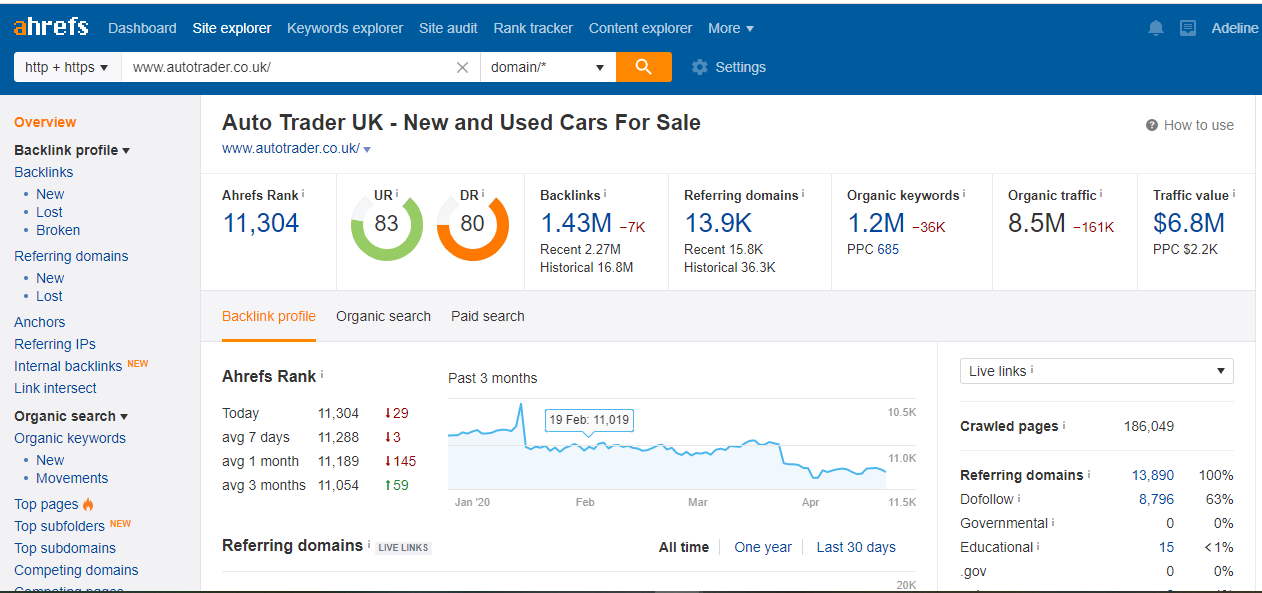Screen dimensions: 1262x593
Task: Clear the URL with the X icon
Action: (462, 68)
